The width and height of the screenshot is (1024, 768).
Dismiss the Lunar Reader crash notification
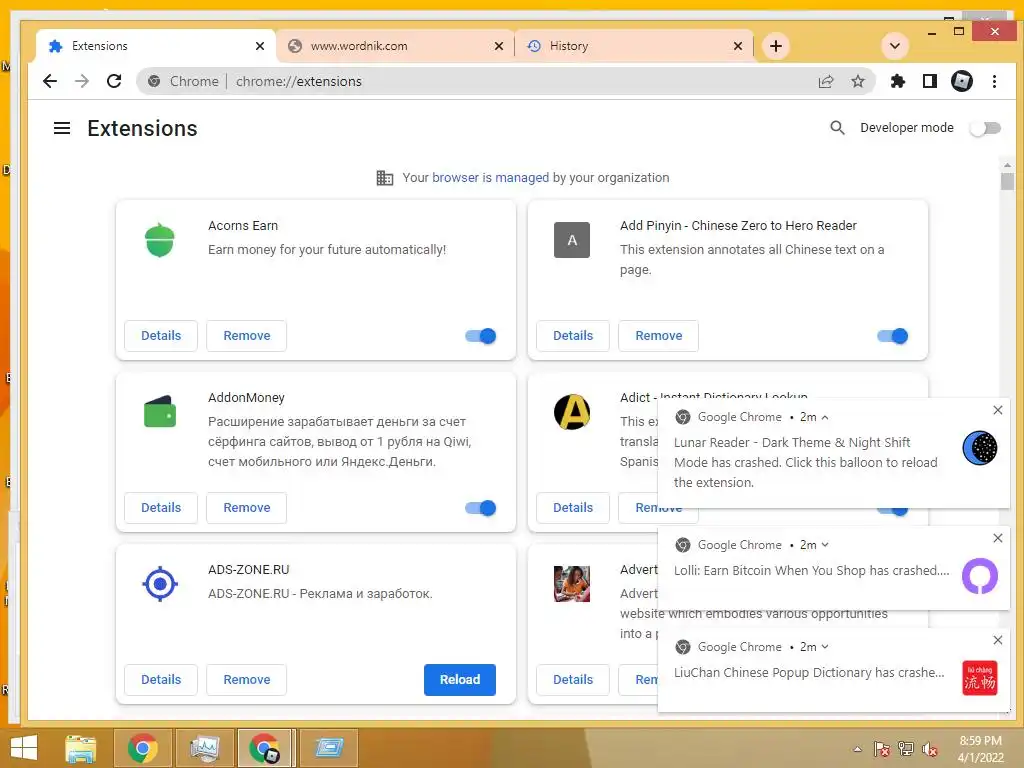pyautogui.click(x=997, y=410)
